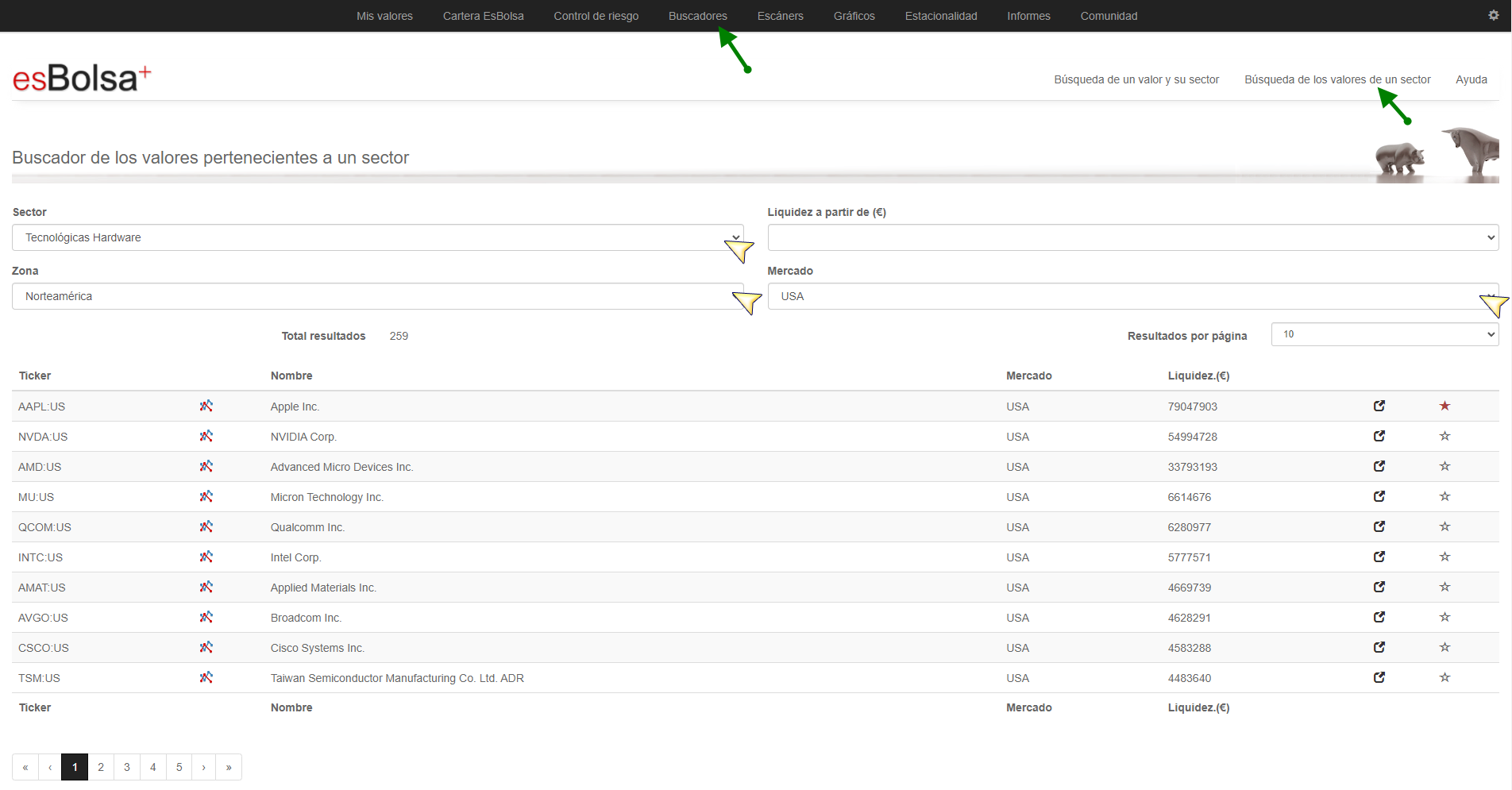Image resolution: width=1512 pixels, height=790 pixels.
Task: Open the Escáneres menu item
Action: pyautogui.click(x=780, y=16)
